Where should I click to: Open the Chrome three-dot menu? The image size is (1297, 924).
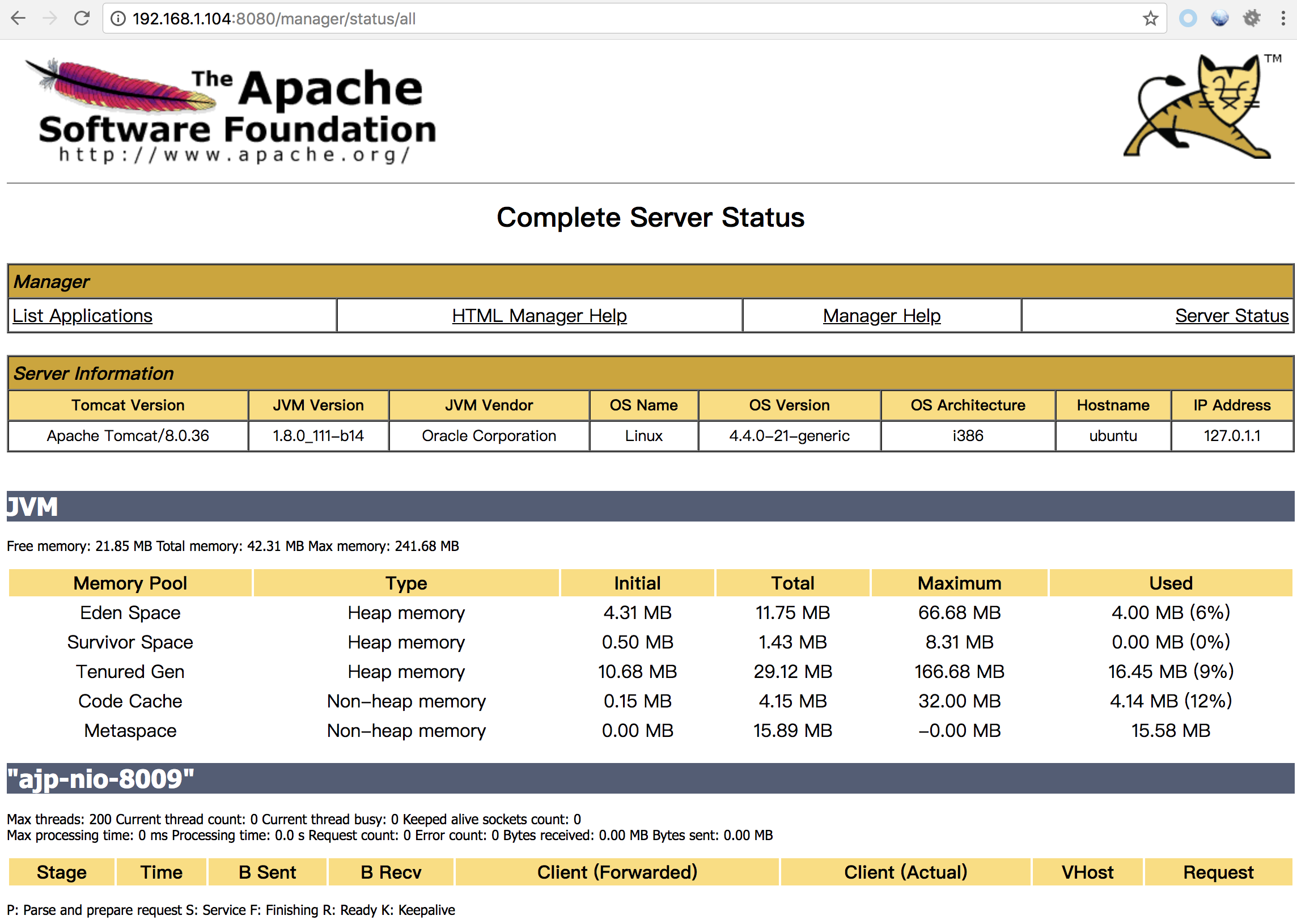(x=1283, y=19)
